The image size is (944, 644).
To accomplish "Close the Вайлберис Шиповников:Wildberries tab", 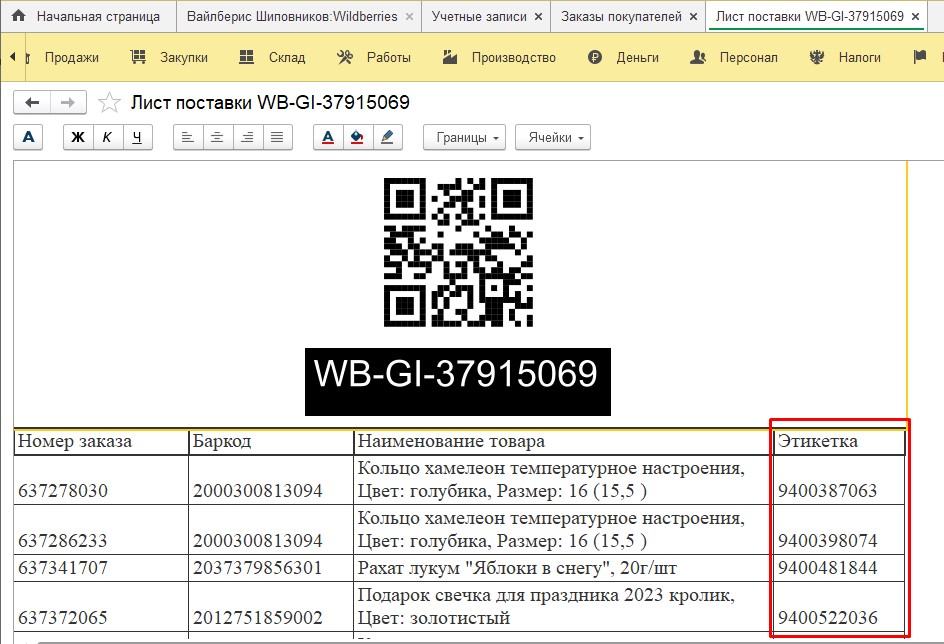I will (409, 17).
